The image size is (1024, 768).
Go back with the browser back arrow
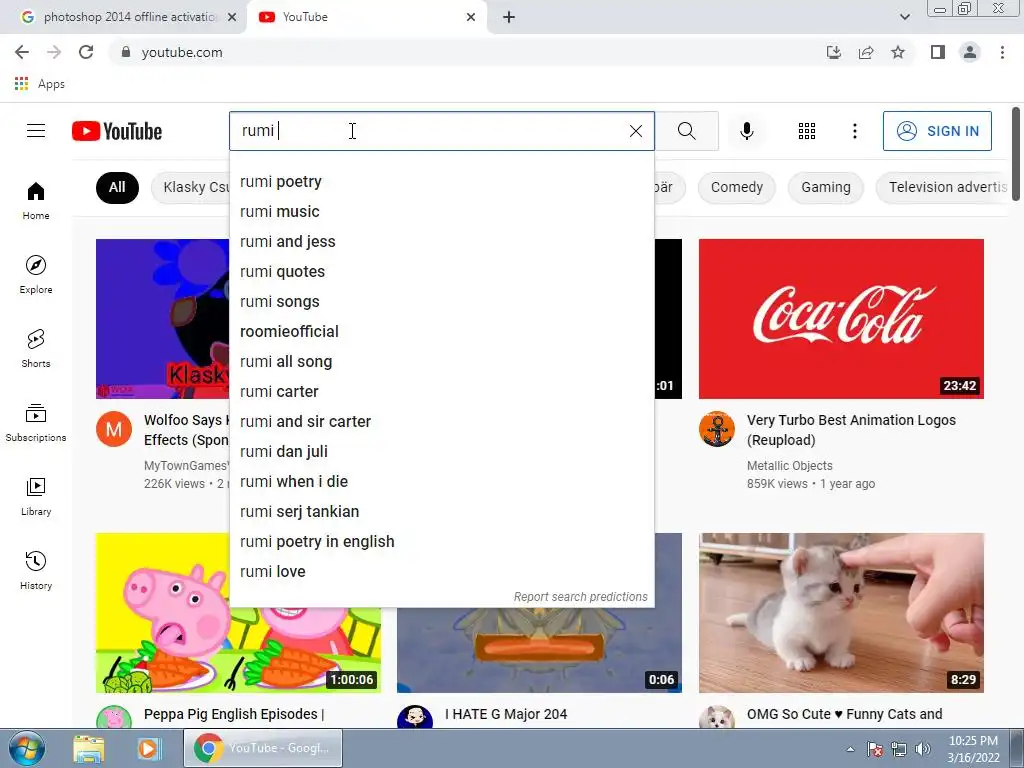[22, 52]
